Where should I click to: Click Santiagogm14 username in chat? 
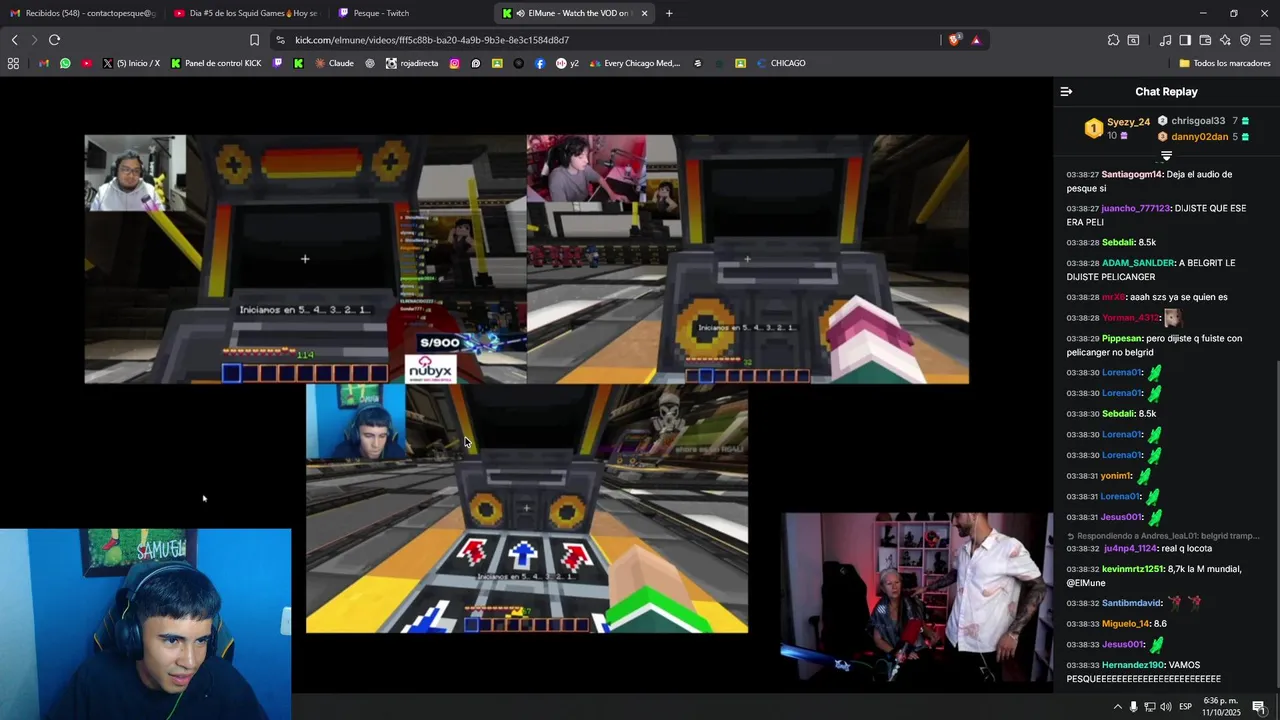(x=1132, y=174)
